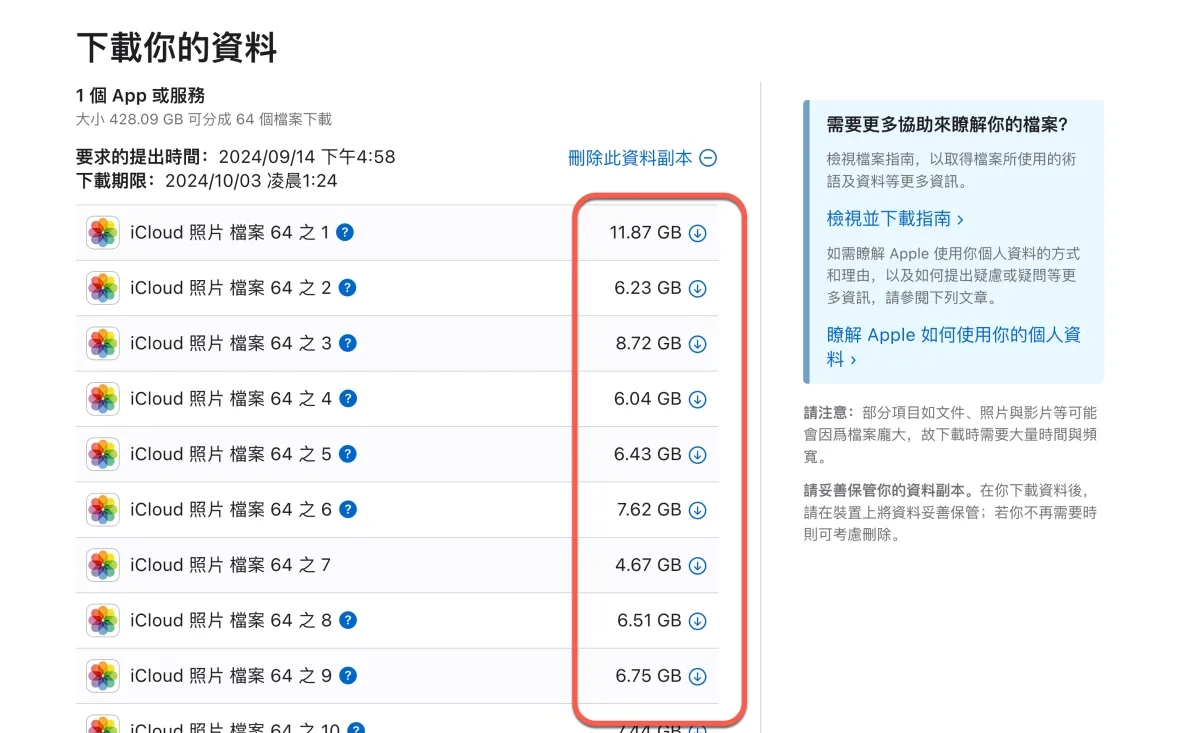Viewport: 1200px width, 733px height.
Task: Click iCloud 照片 檔案 64 之 8 label
Action: [x=231, y=620]
